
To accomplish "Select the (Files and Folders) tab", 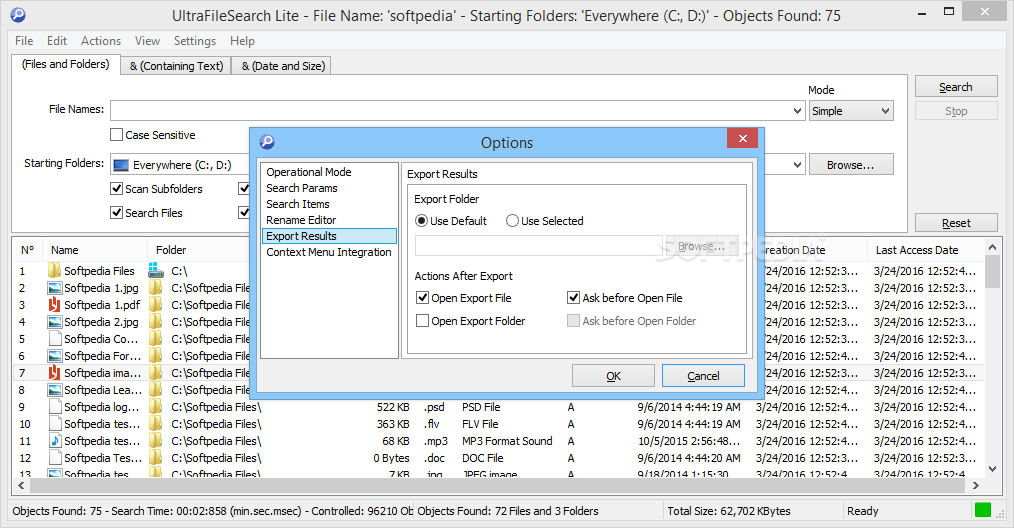I will pos(66,64).
